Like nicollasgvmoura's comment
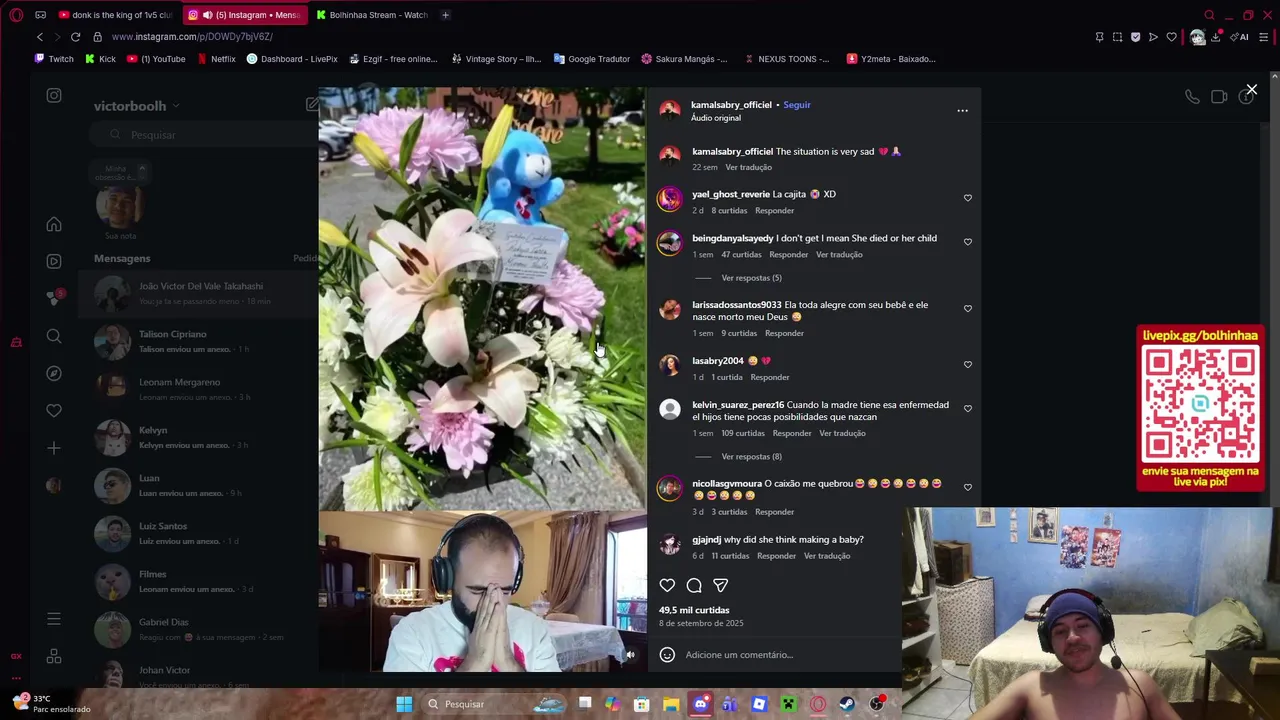This screenshot has width=1280, height=720. click(x=967, y=487)
